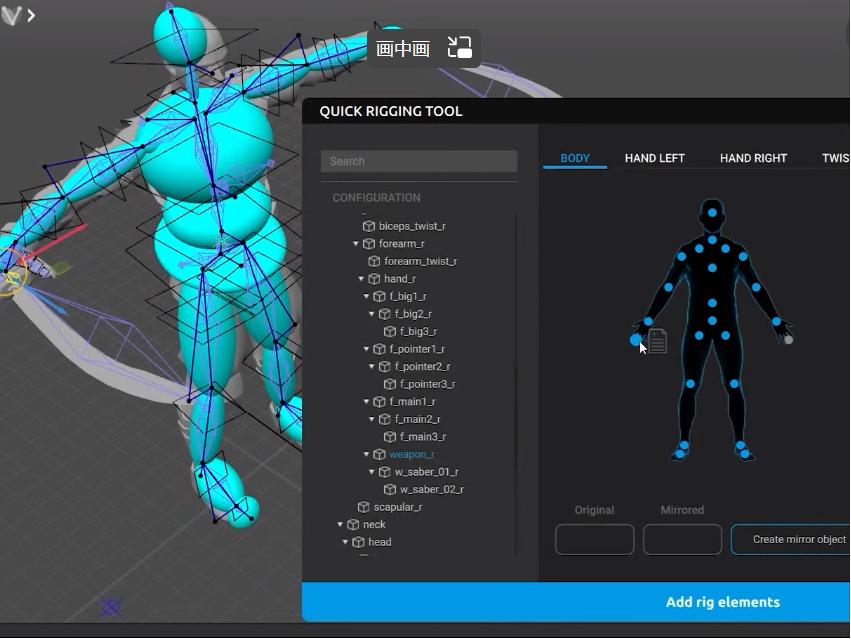
Task: Switch to the HAND LEFT tab
Action: [655, 158]
